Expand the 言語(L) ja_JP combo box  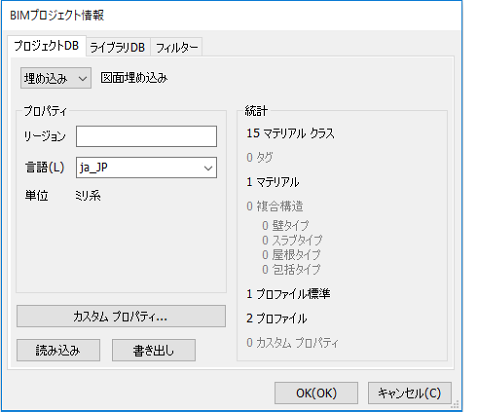pos(146,167)
